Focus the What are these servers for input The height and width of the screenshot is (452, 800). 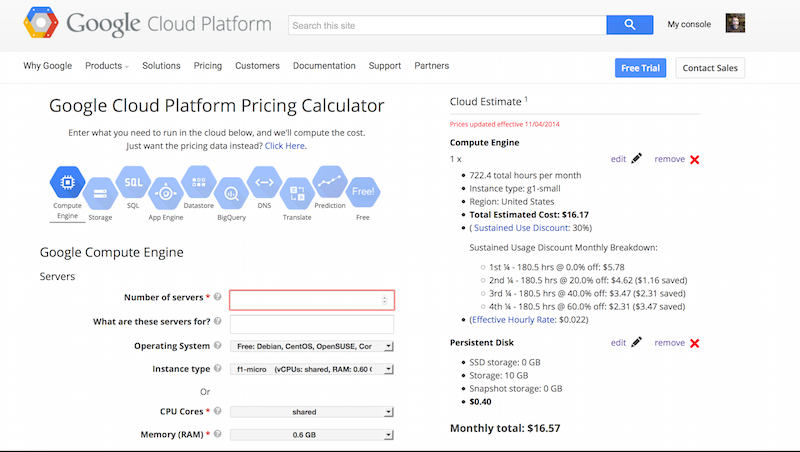[x=312, y=324]
